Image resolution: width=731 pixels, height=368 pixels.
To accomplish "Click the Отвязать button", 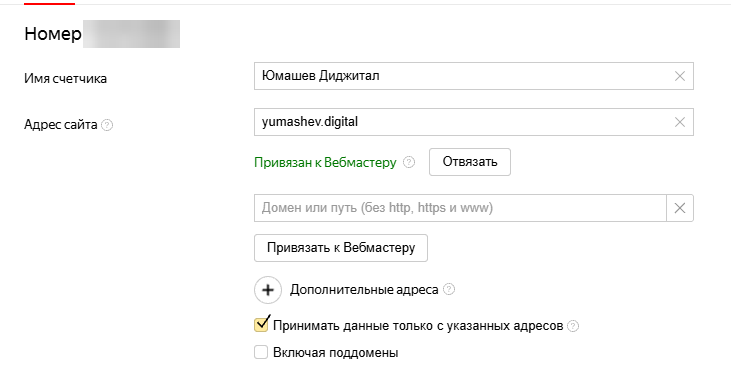I will [470, 162].
